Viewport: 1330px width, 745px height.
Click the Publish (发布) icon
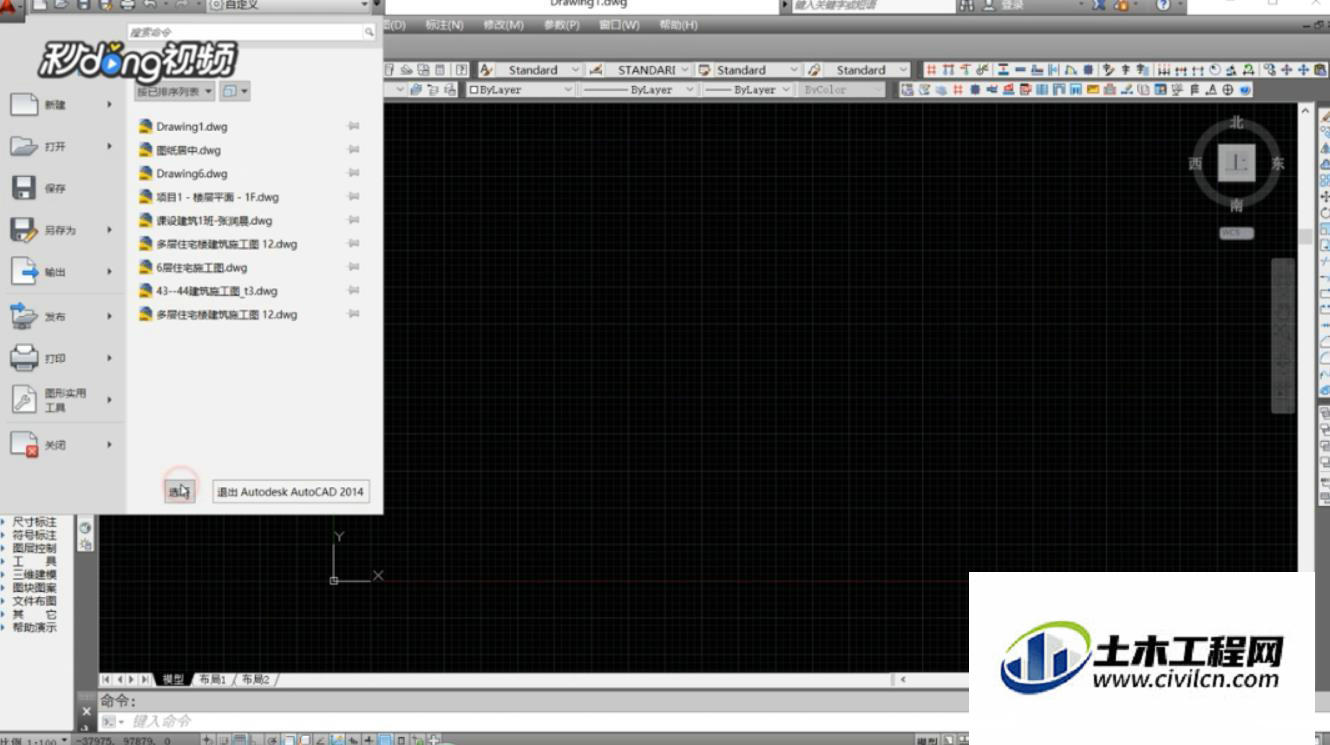tap(24, 316)
